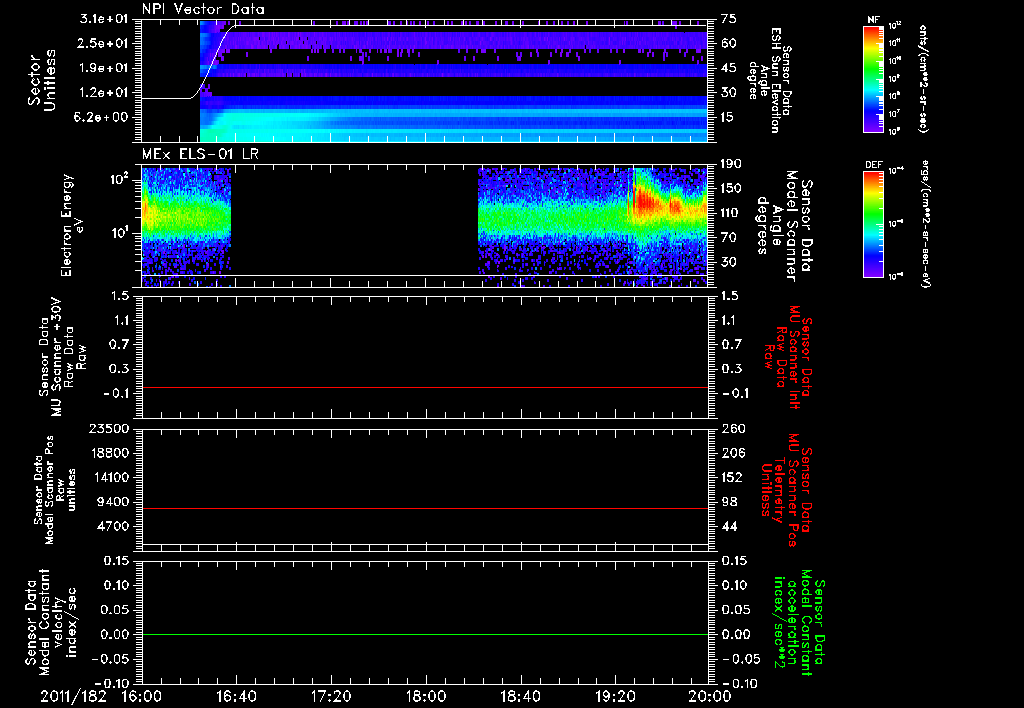The height and width of the screenshot is (708, 1024).
Task: Click the red line in MU Scanner +30V plot
Action: (424, 387)
